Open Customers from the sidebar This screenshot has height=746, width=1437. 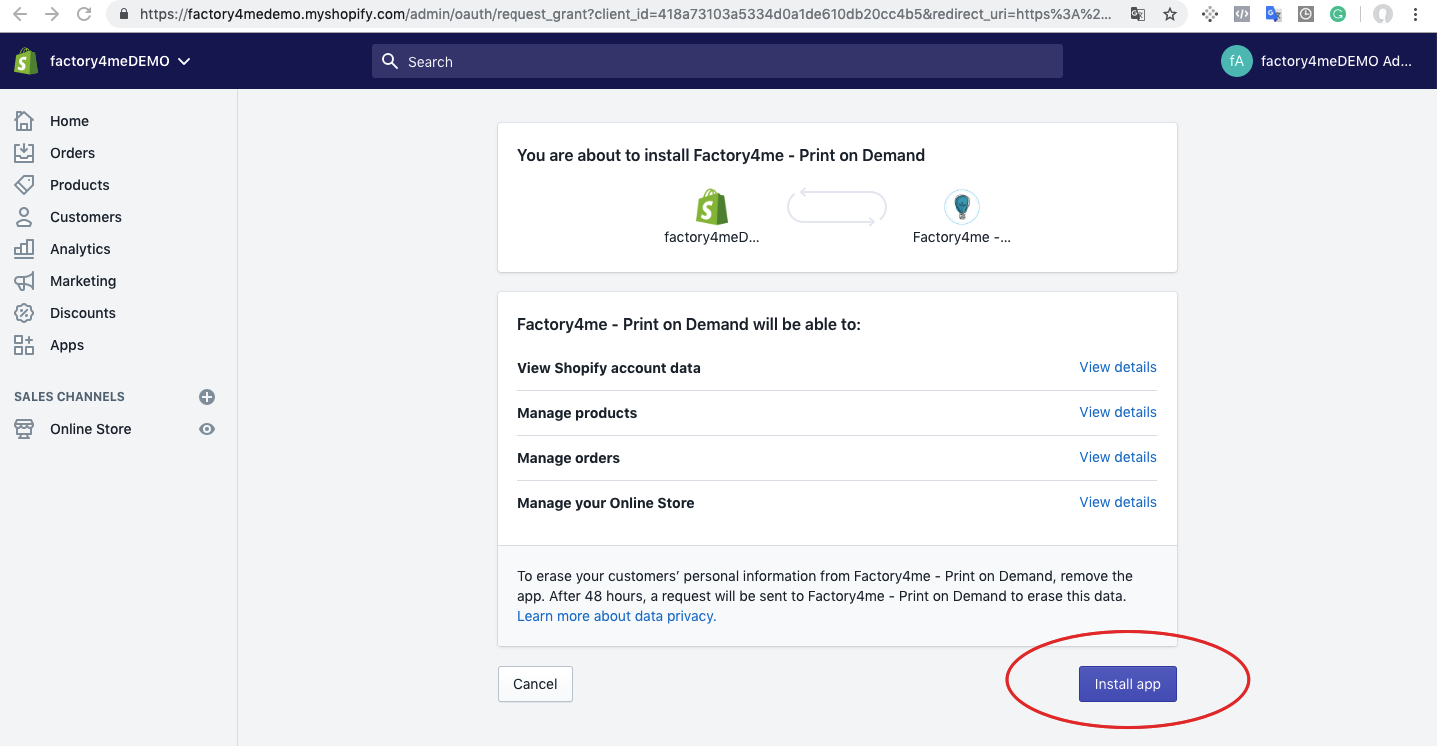tap(85, 217)
